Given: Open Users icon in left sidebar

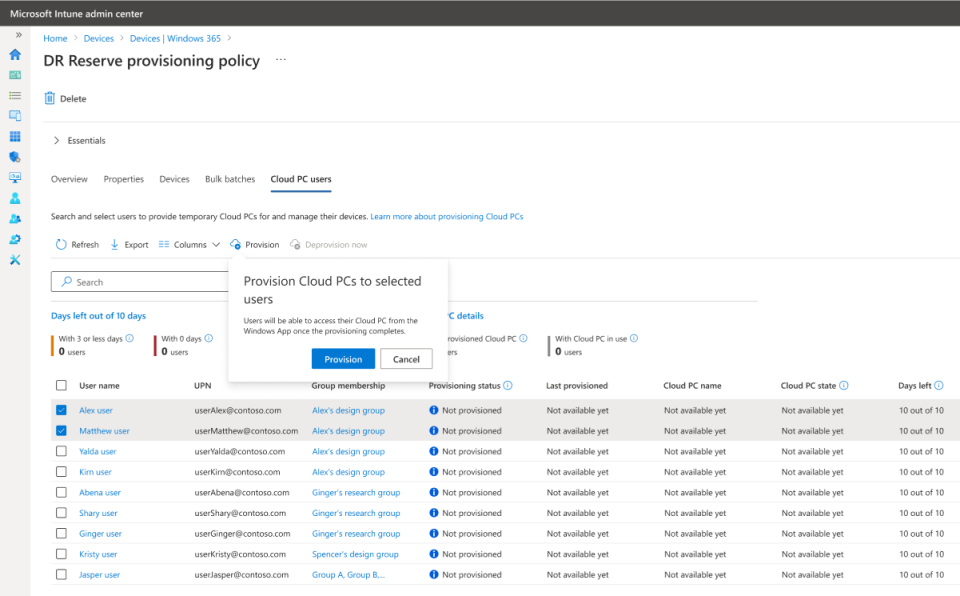Looking at the screenshot, I should (15, 198).
